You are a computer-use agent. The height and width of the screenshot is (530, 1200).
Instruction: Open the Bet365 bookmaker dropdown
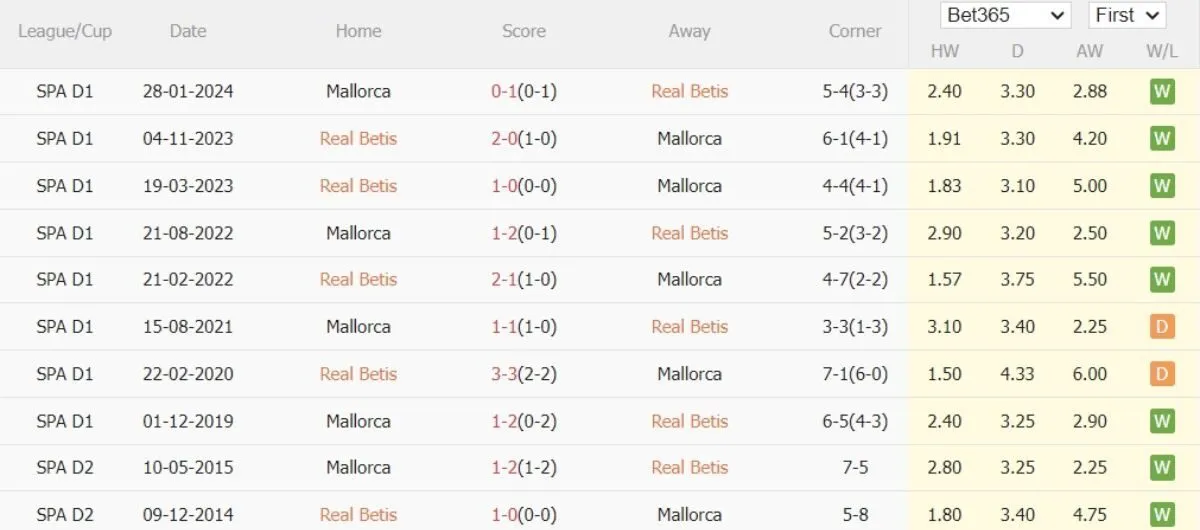(1005, 16)
